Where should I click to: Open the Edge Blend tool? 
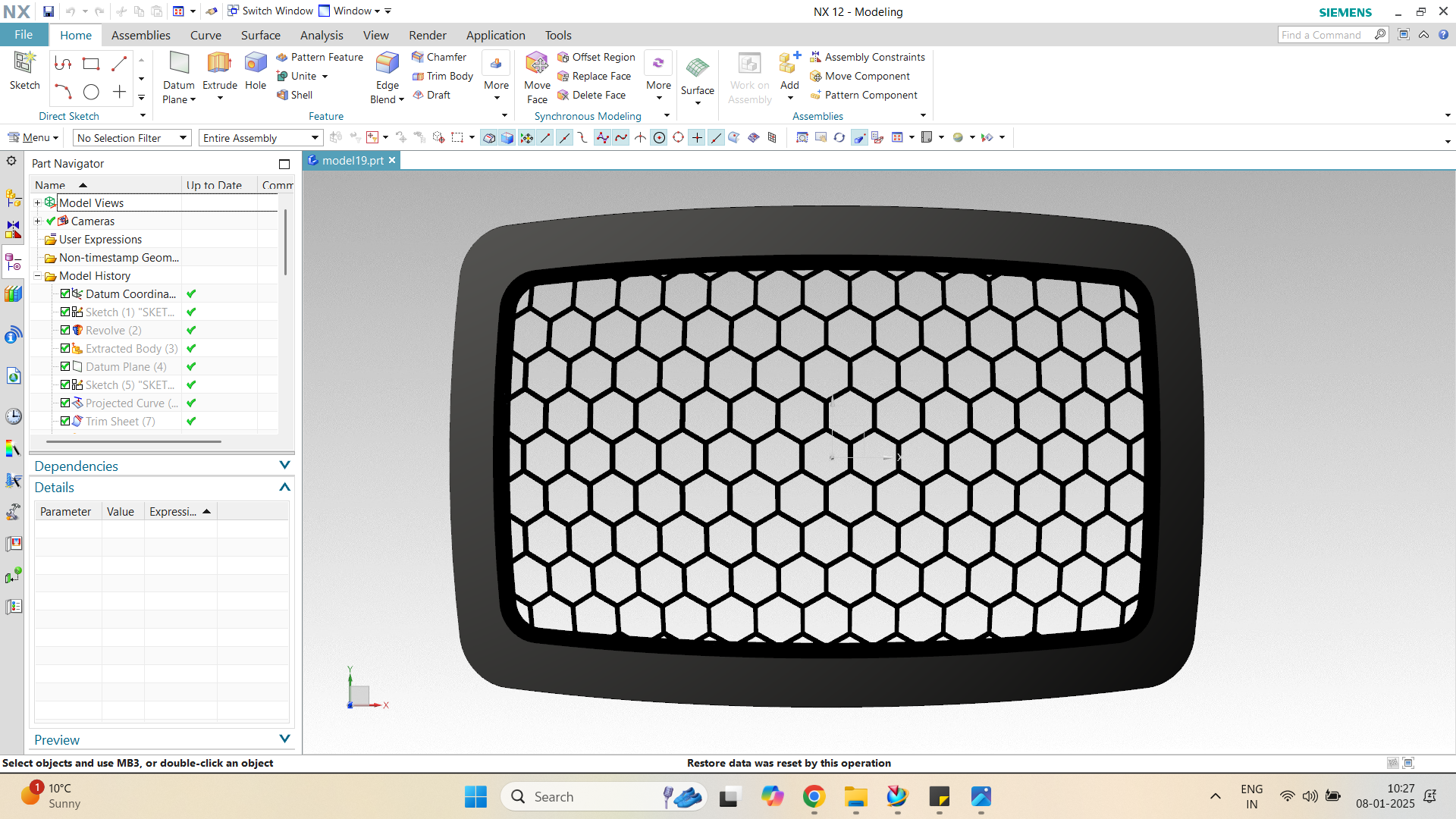(x=387, y=77)
